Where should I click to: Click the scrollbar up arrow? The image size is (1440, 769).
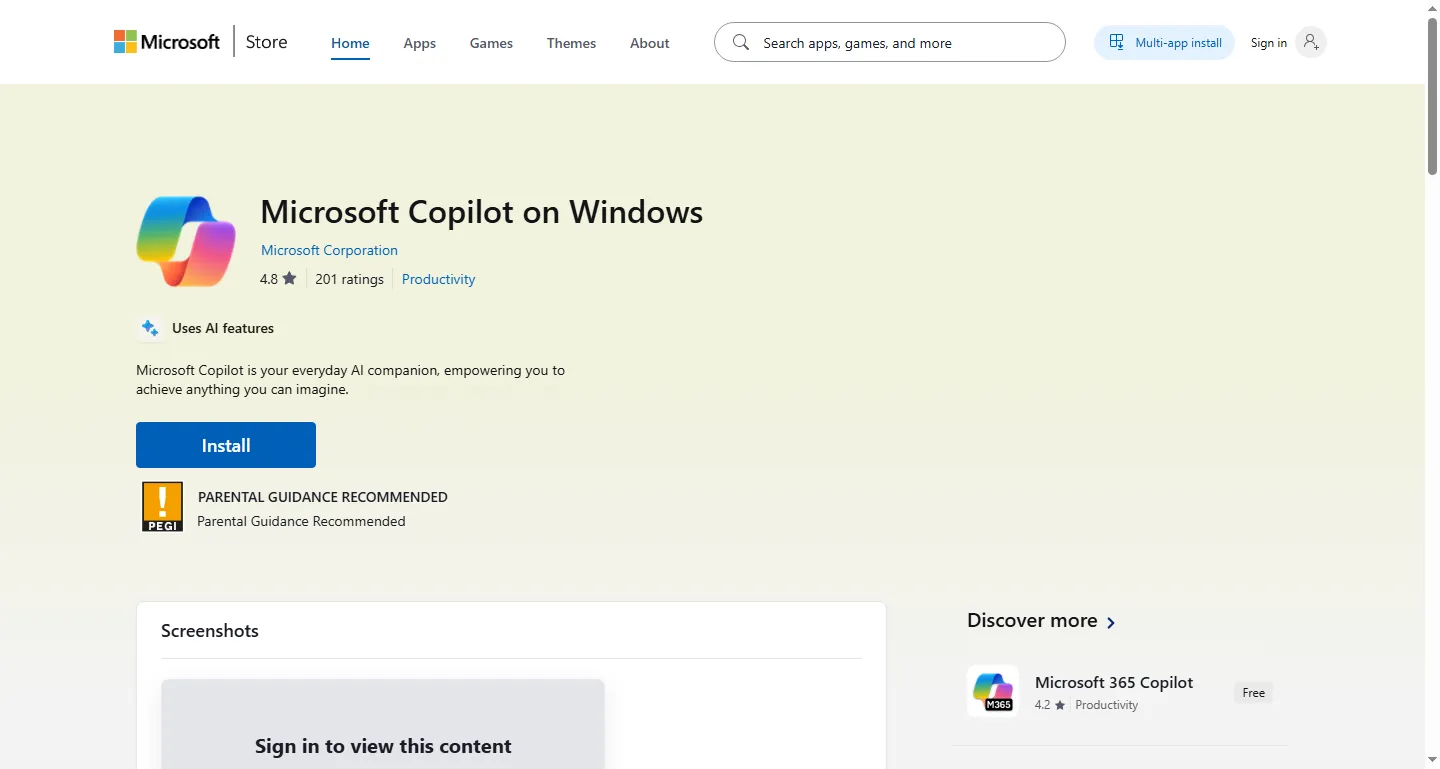coord(1432,7)
